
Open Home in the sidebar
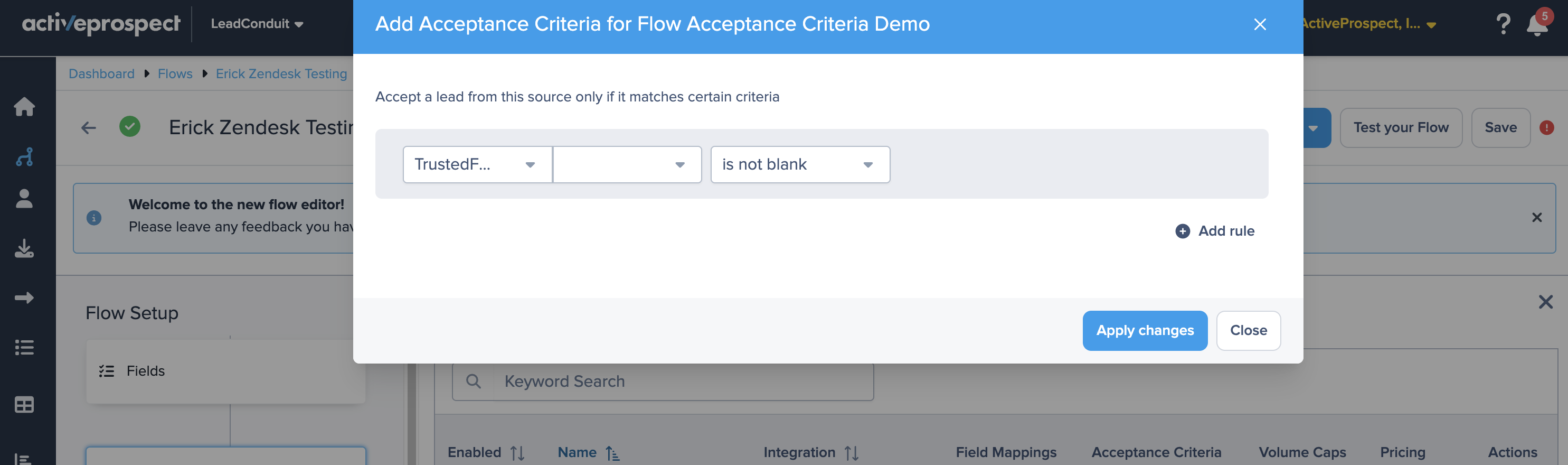[24, 107]
